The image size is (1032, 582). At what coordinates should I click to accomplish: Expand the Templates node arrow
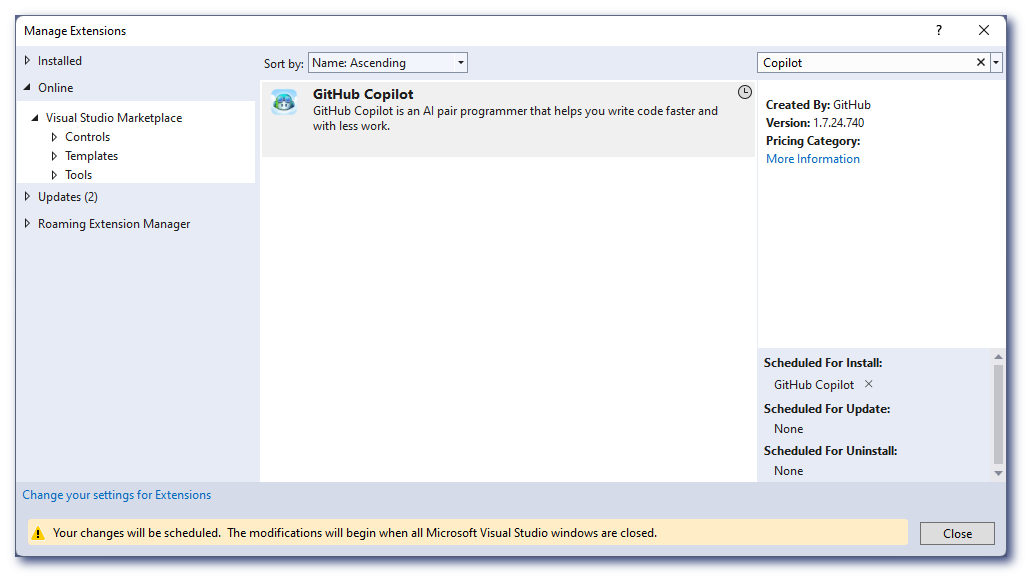tap(54, 156)
